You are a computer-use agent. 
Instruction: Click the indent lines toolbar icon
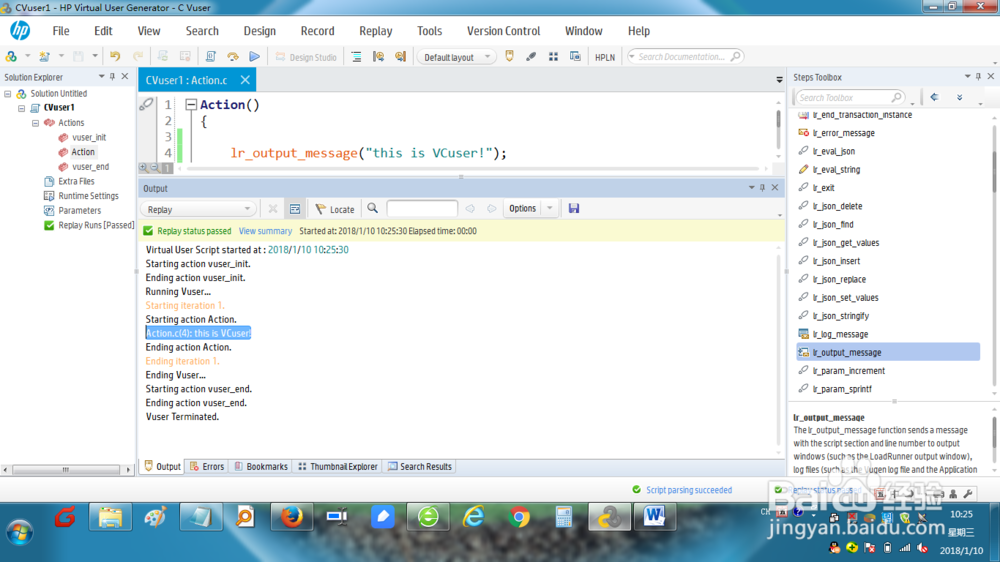tap(357, 57)
